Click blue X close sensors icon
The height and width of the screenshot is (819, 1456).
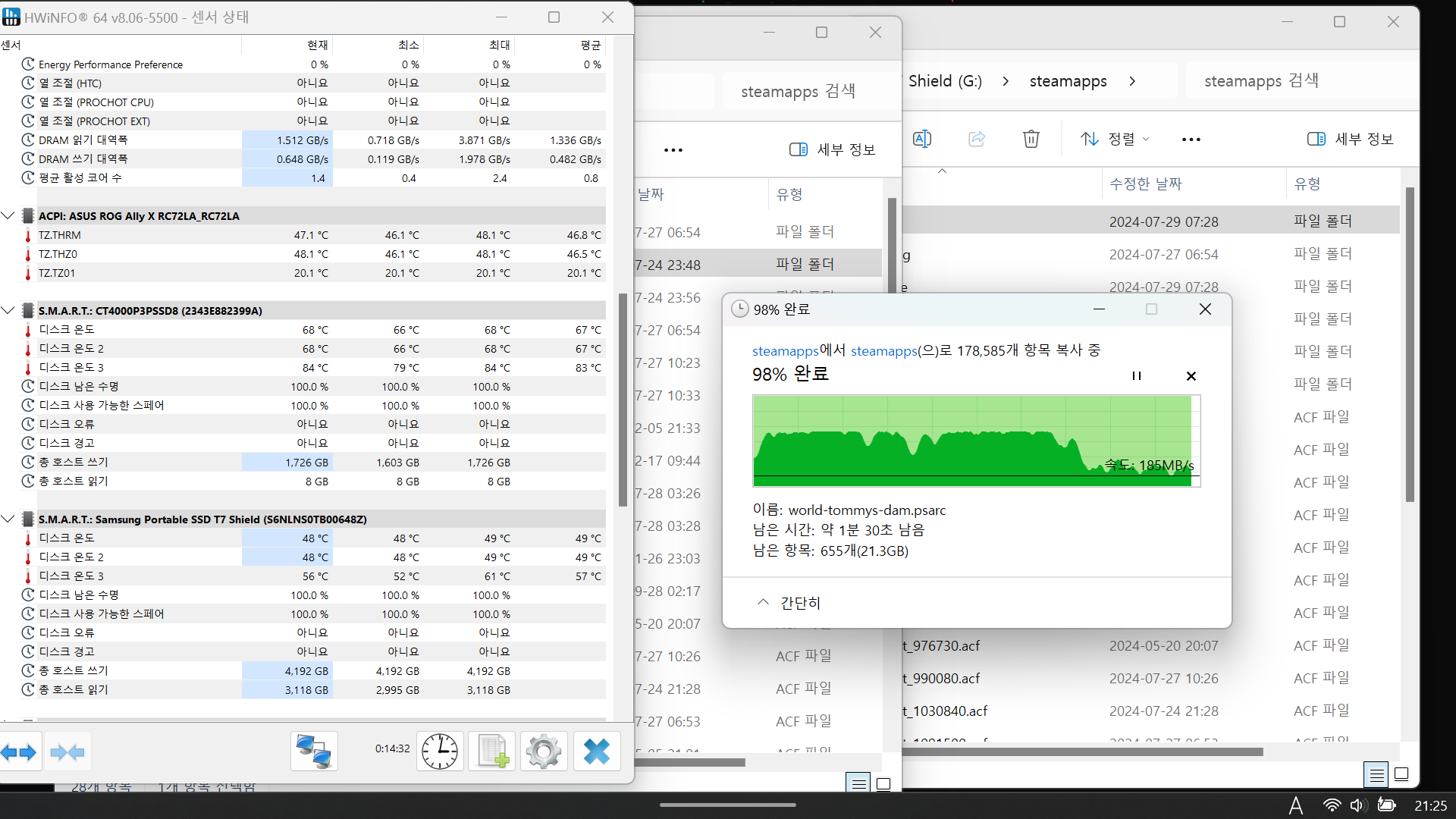596,752
